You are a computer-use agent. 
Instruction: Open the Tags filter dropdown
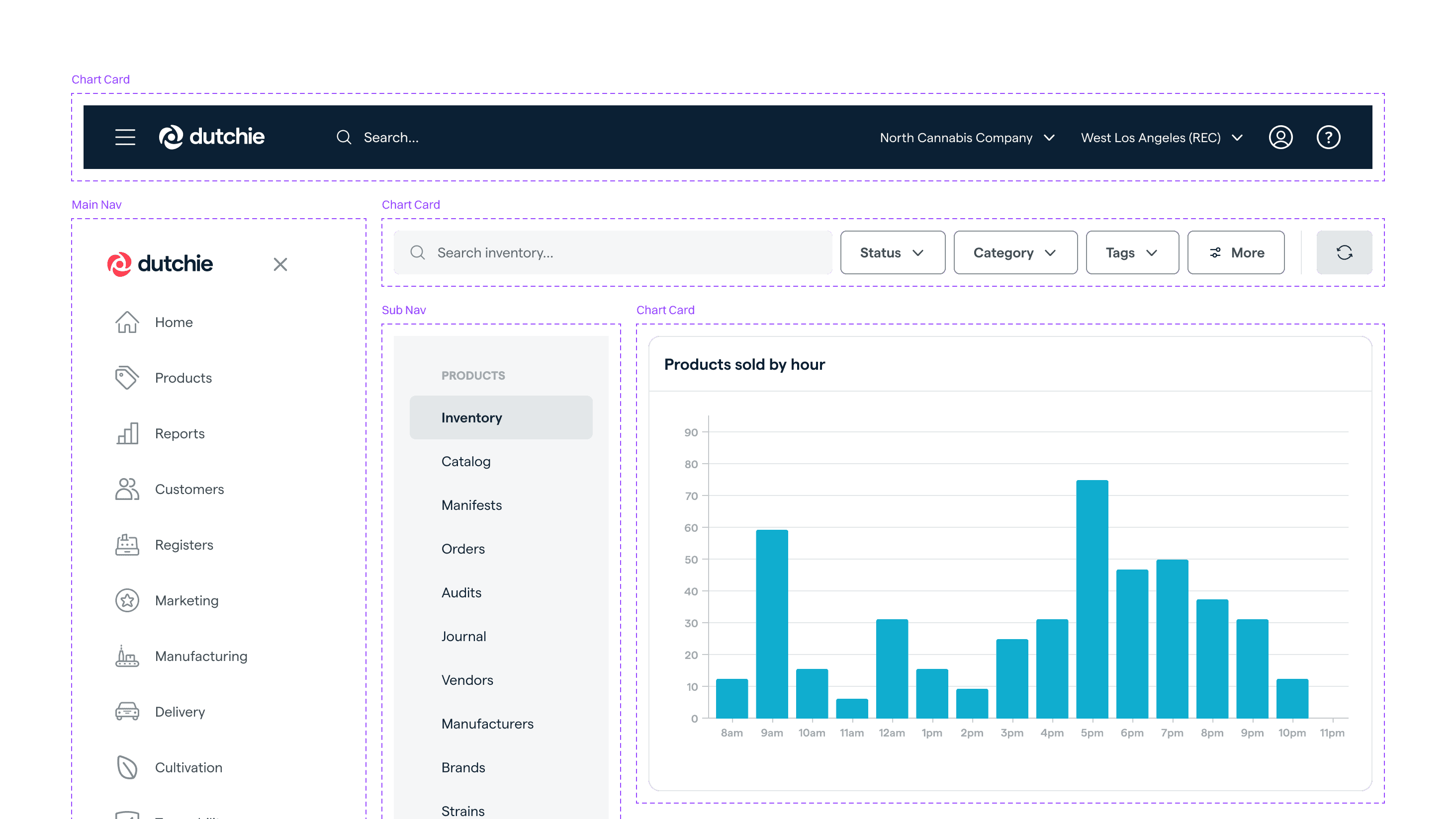(x=1132, y=252)
